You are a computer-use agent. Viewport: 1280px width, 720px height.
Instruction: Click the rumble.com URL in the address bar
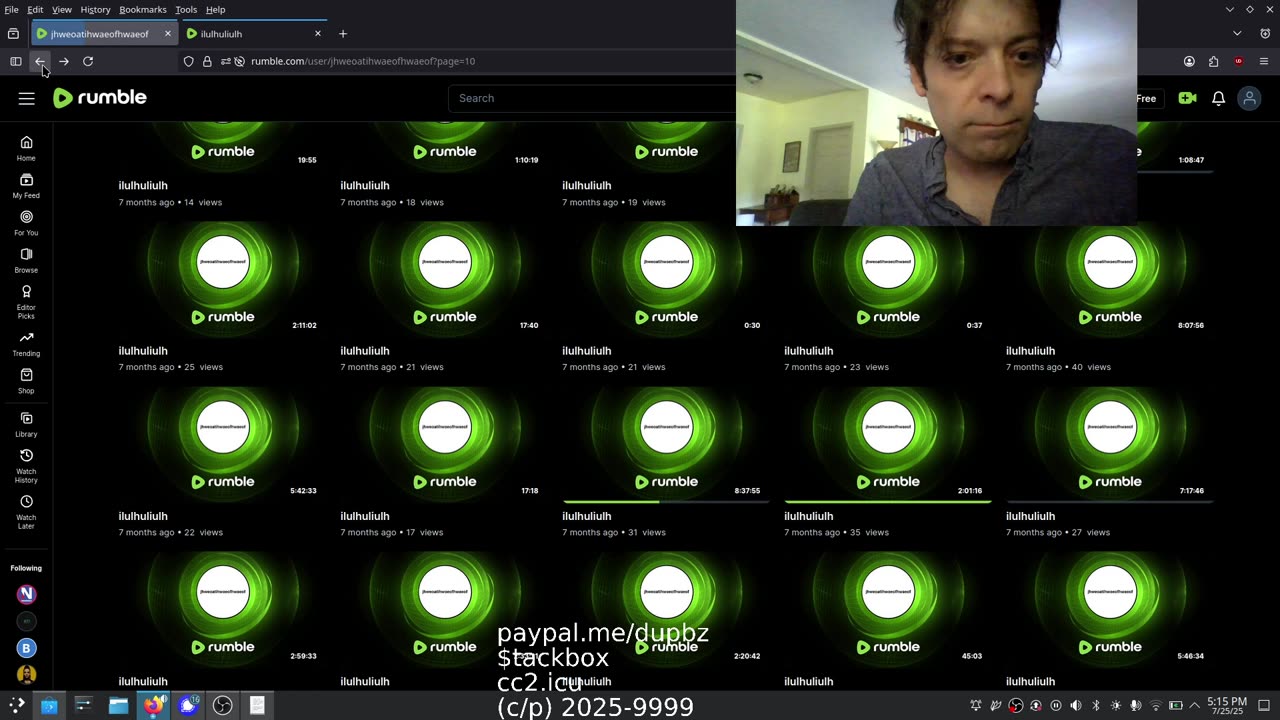tap(363, 61)
